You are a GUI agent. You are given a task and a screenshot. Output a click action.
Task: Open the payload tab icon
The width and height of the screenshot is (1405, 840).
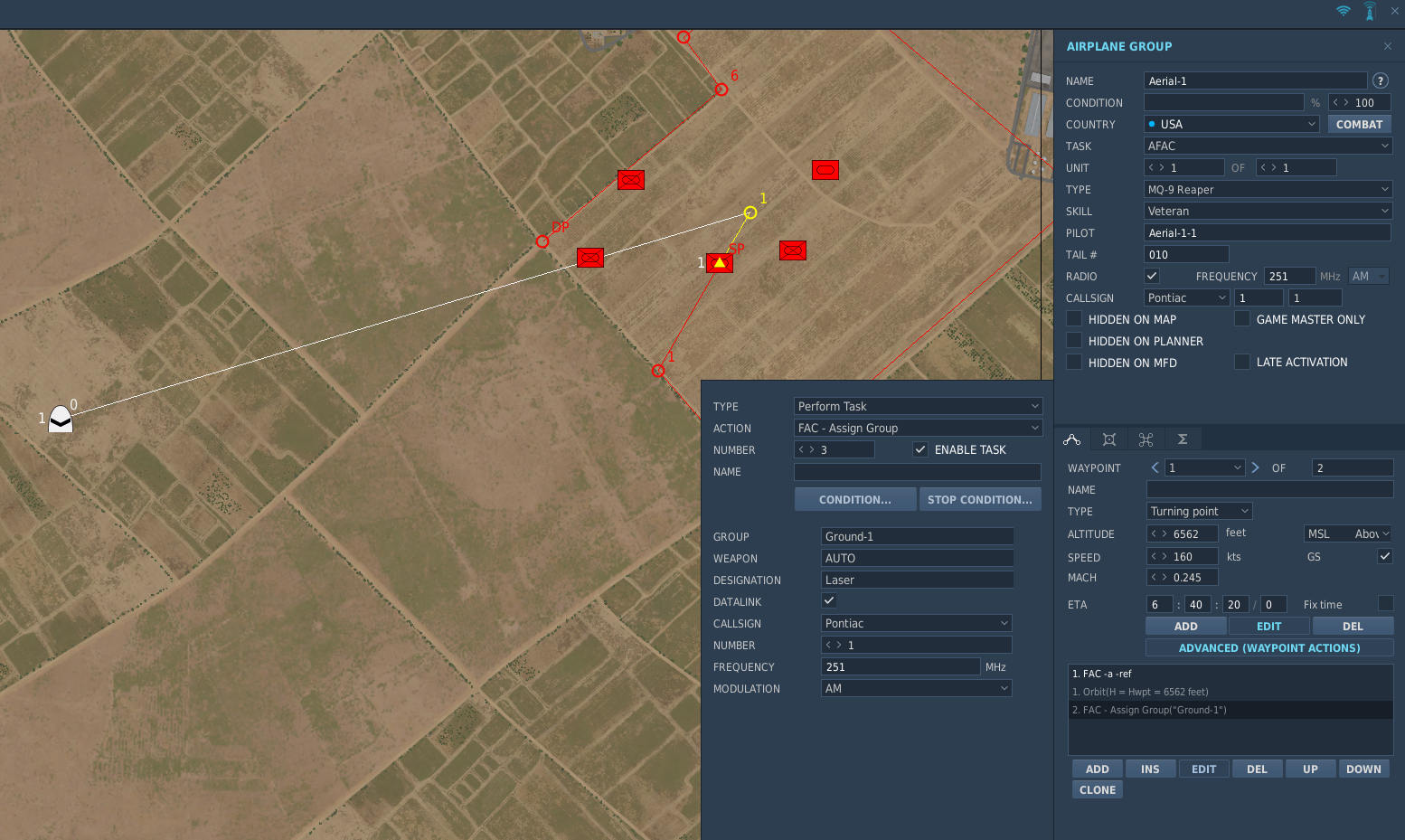(x=1109, y=439)
